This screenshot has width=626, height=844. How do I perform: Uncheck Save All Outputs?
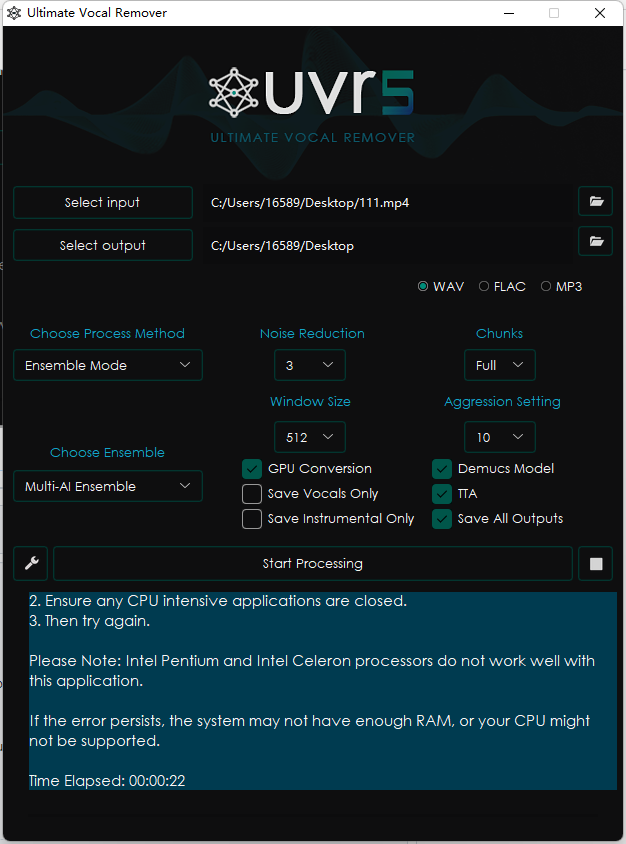click(x=442, y=519)
